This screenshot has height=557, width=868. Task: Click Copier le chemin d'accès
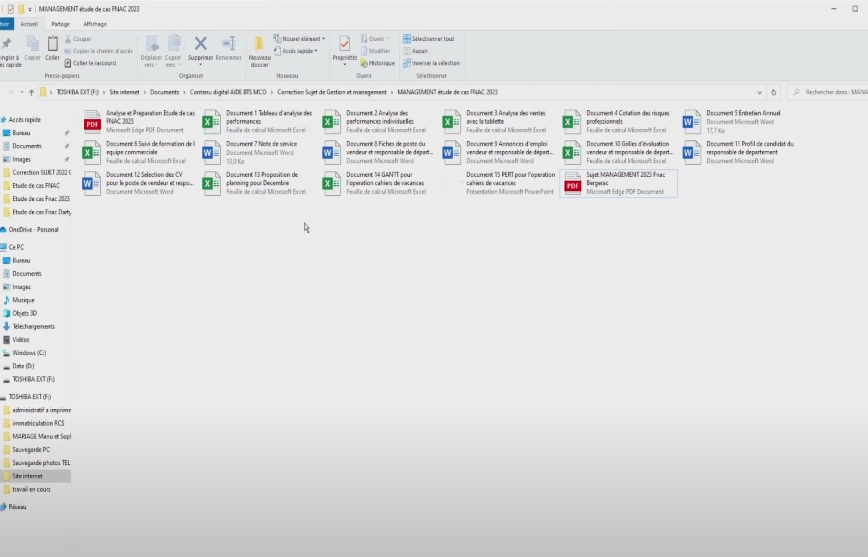tap(99, 51)
